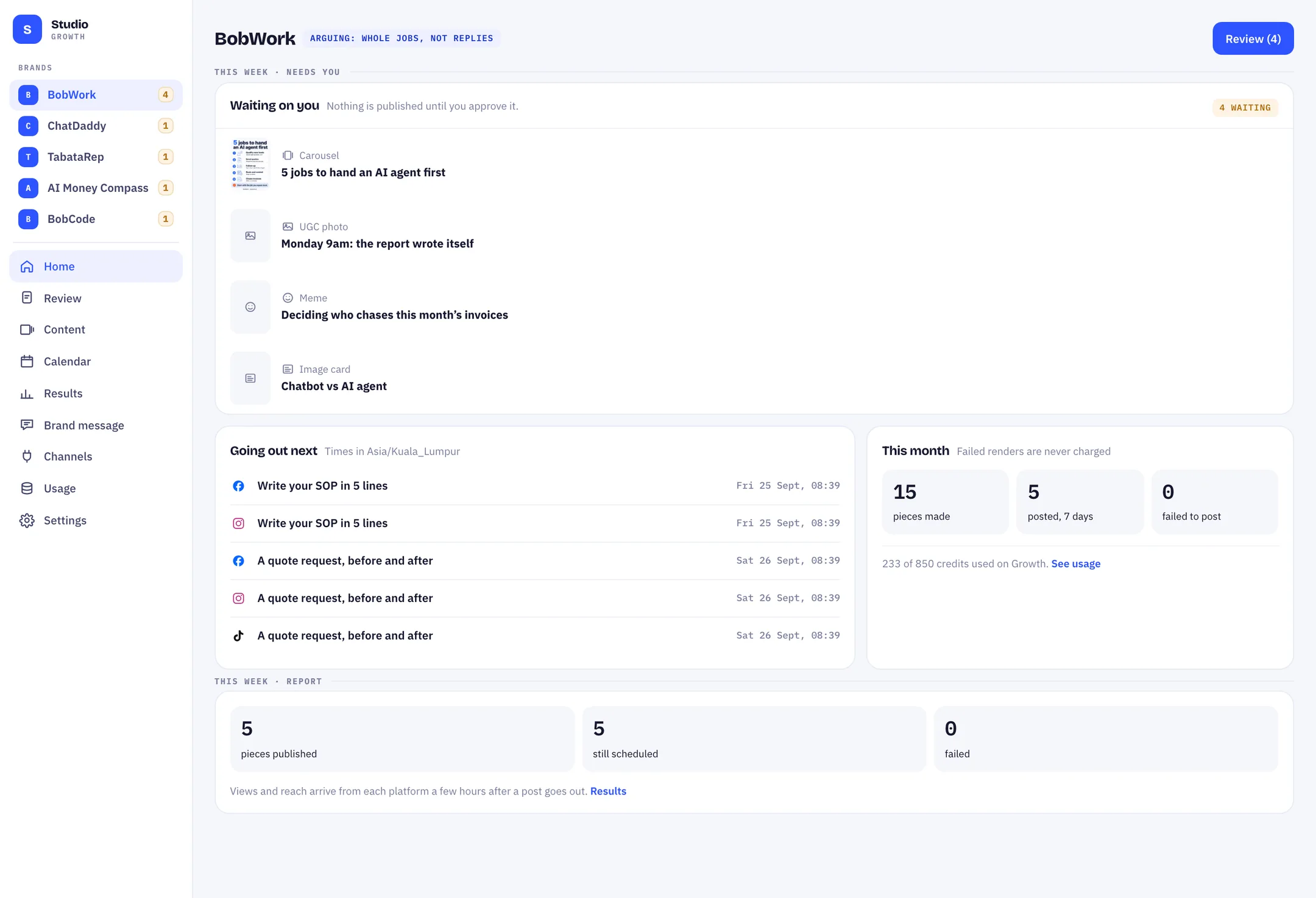The height and width of the screenshot is (898, 1316).
Task: Click the Review (4) button
Action: click(x=1253, y=38)
